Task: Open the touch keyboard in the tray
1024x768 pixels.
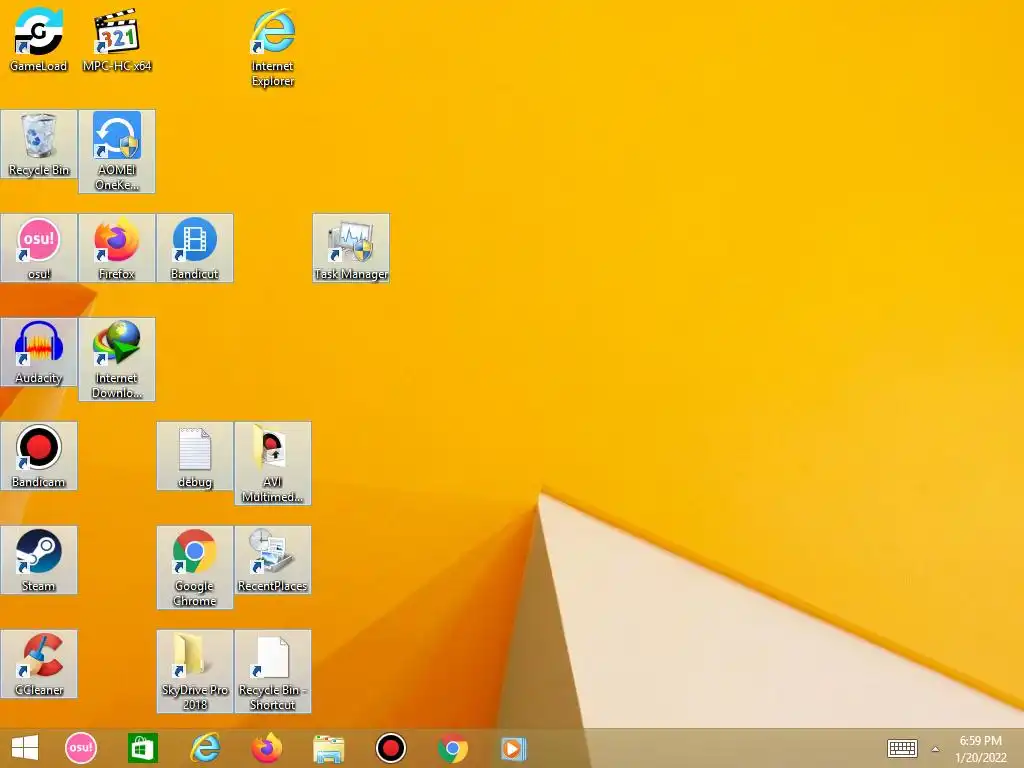Action: point(903,748)
